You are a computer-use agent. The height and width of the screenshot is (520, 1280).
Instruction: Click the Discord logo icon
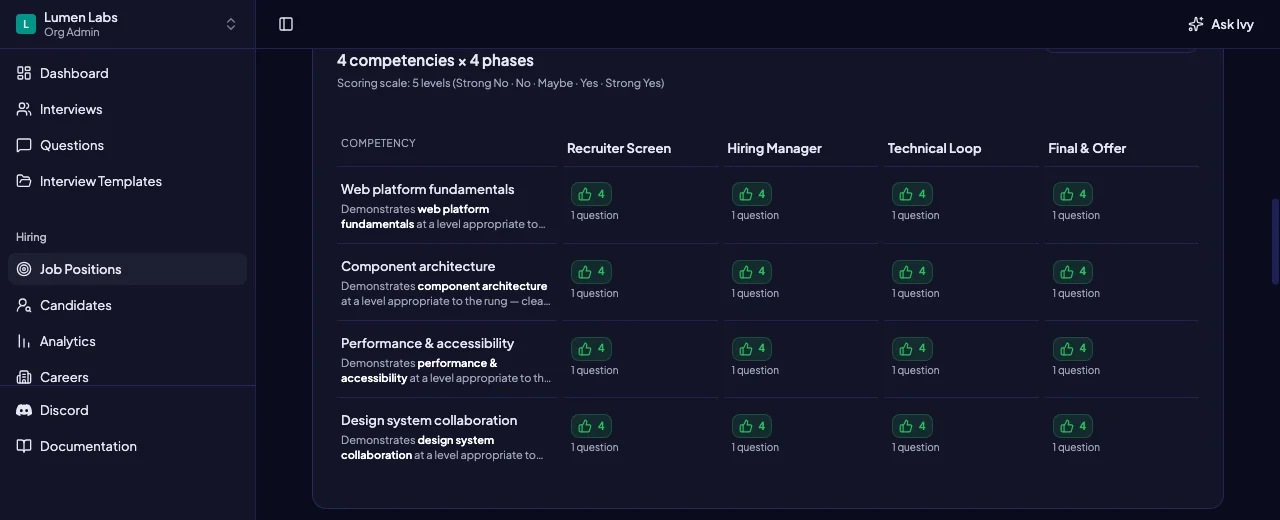[24, 410]
